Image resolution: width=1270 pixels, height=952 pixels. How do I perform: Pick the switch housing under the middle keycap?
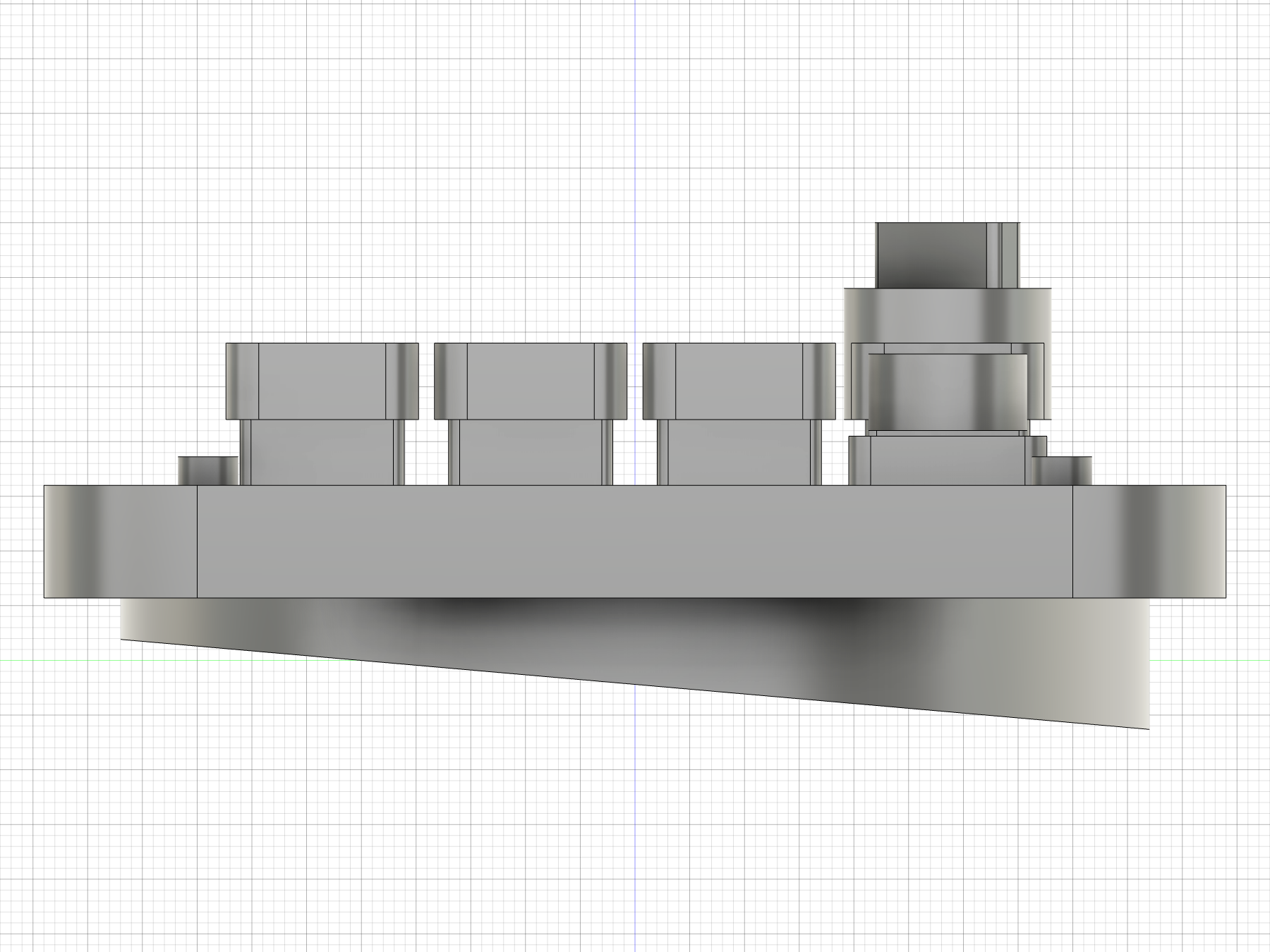coord(531,453)
